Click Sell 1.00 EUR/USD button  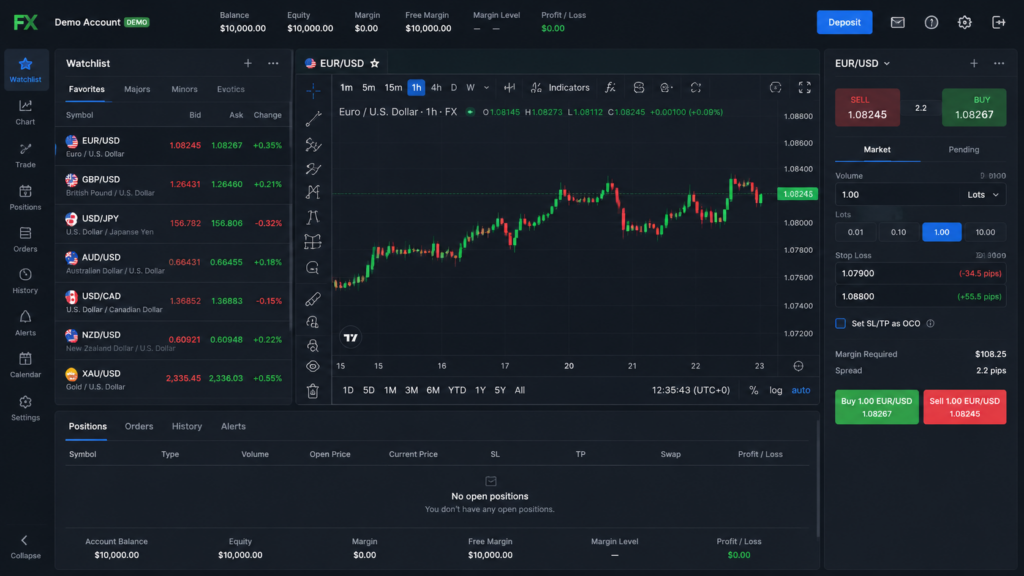[965, 407]
